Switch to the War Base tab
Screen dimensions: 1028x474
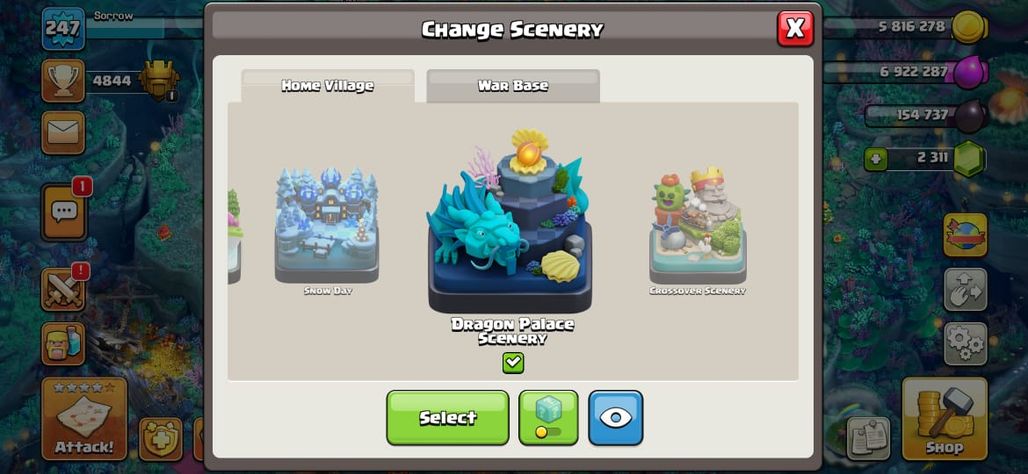click(513, 86)
